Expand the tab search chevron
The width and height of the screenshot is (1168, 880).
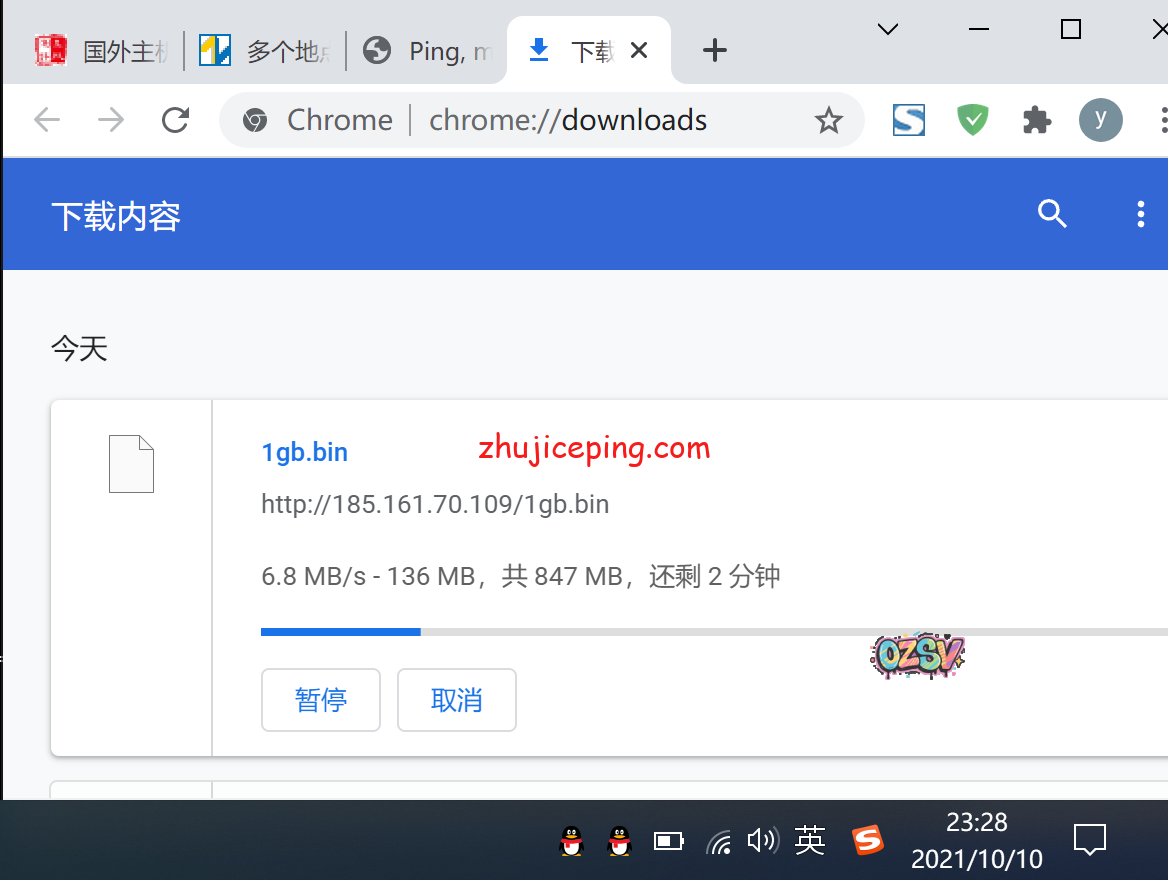[887, 29]
